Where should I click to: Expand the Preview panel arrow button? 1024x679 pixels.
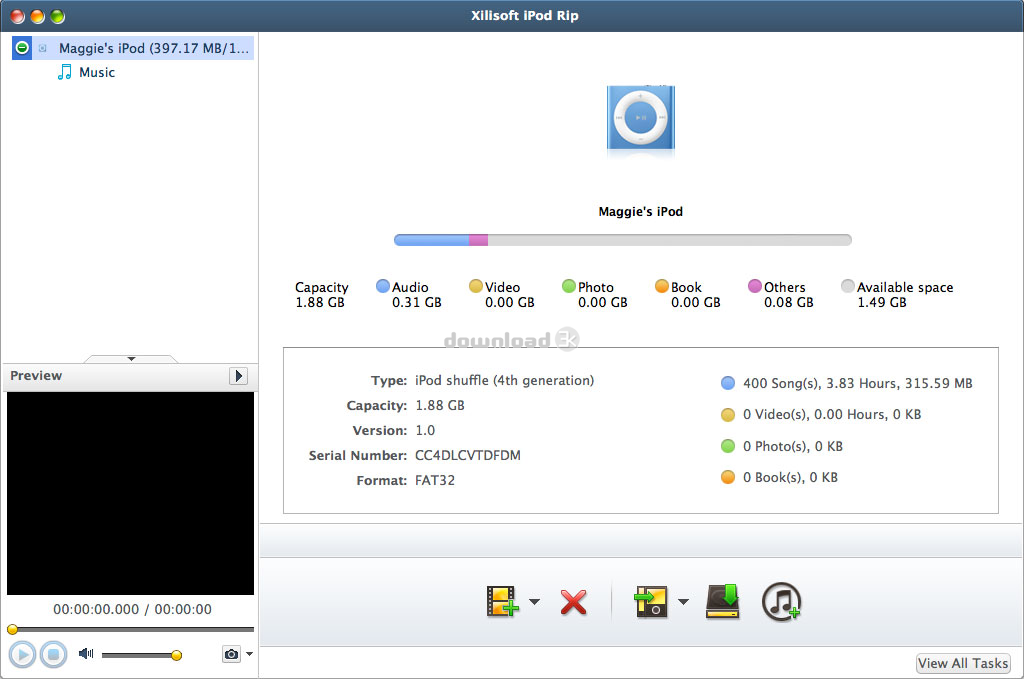238,376
